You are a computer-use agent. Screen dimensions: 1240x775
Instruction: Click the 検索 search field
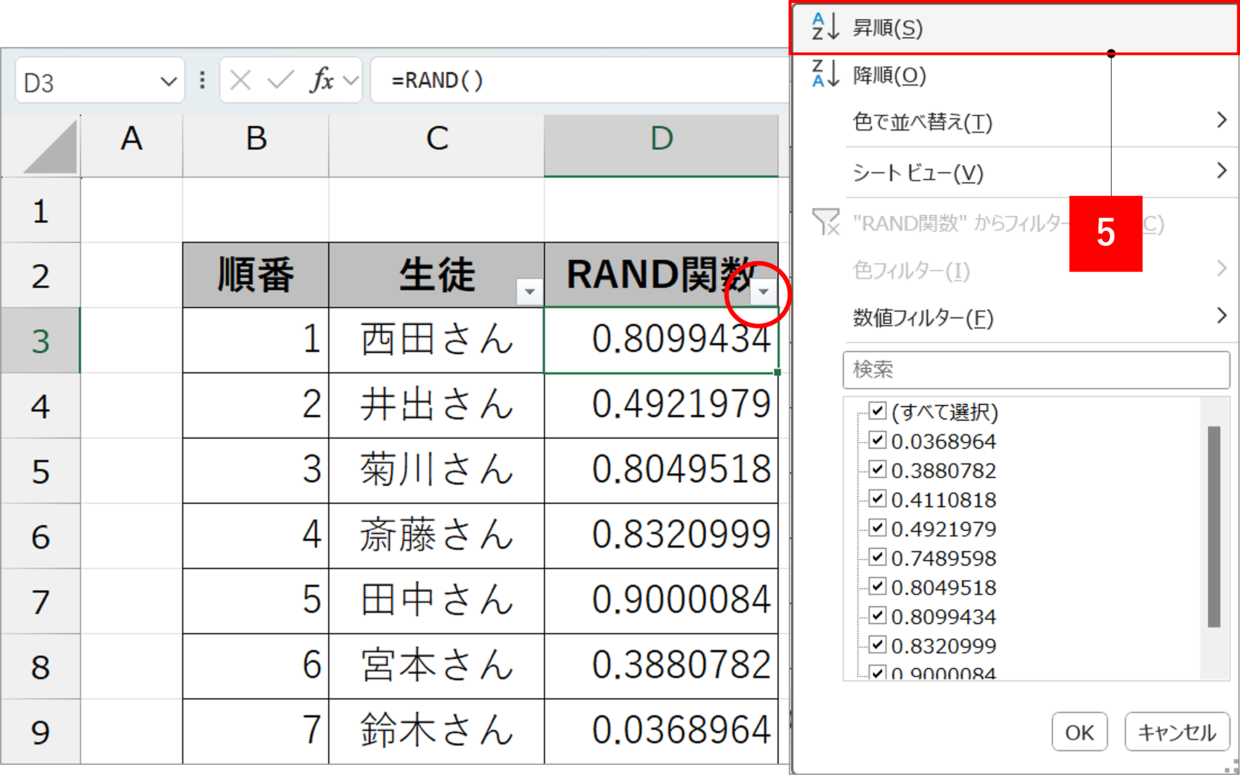point(1036,370)
